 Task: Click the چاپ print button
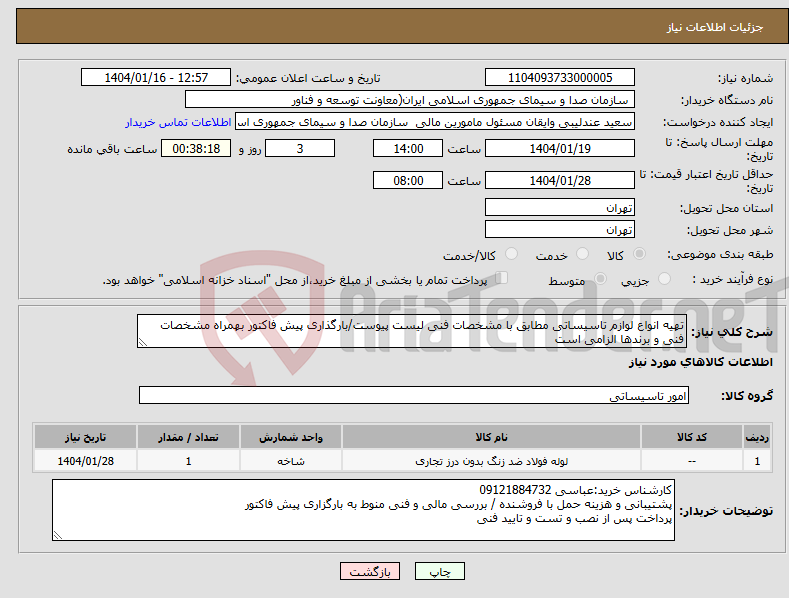(440, 571)
